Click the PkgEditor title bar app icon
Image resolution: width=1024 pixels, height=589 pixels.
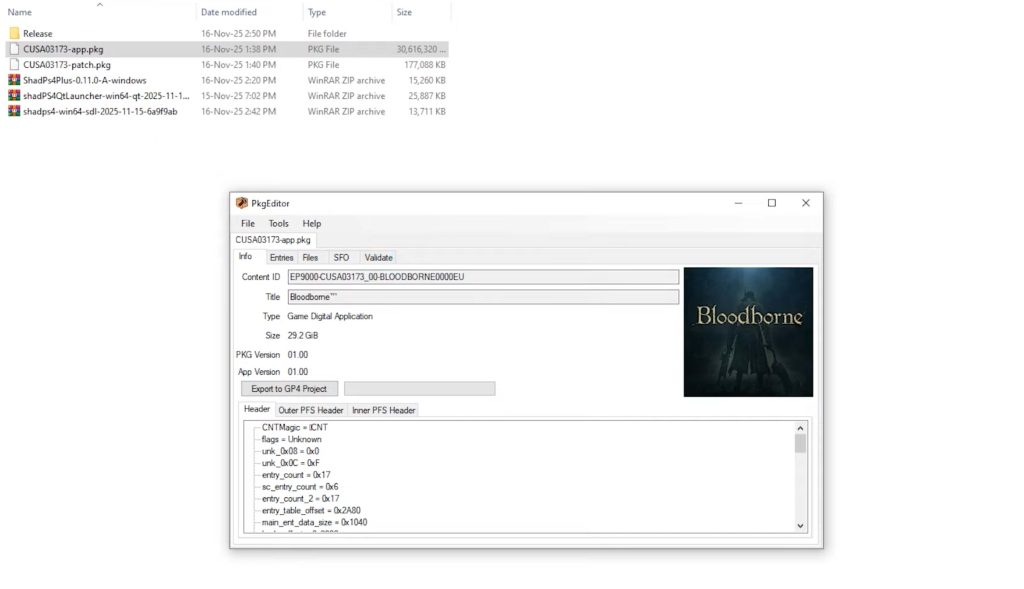pos(242,203)
